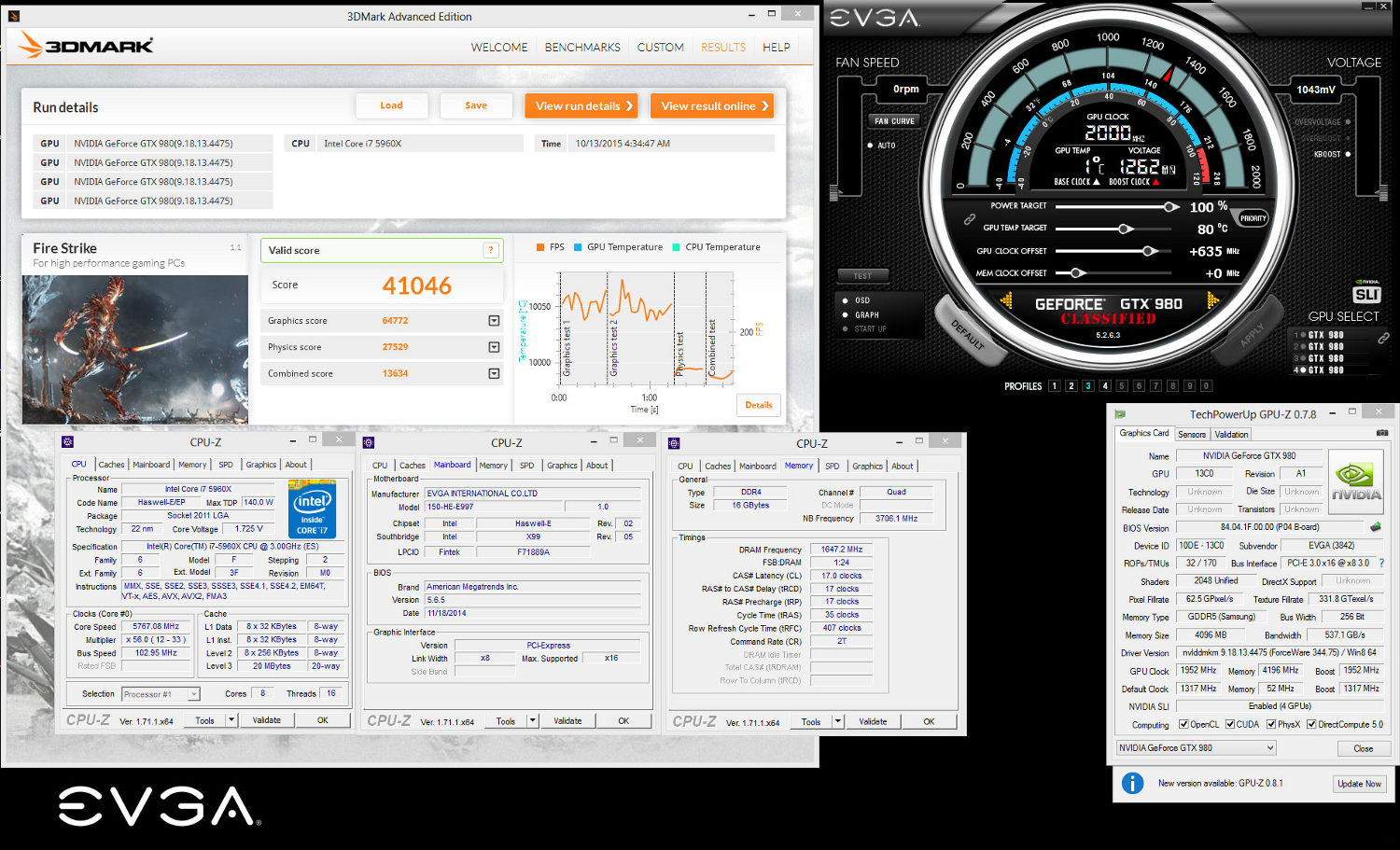Click left yellow arrow beside GeForce GTX 980

pos(1006,300)
